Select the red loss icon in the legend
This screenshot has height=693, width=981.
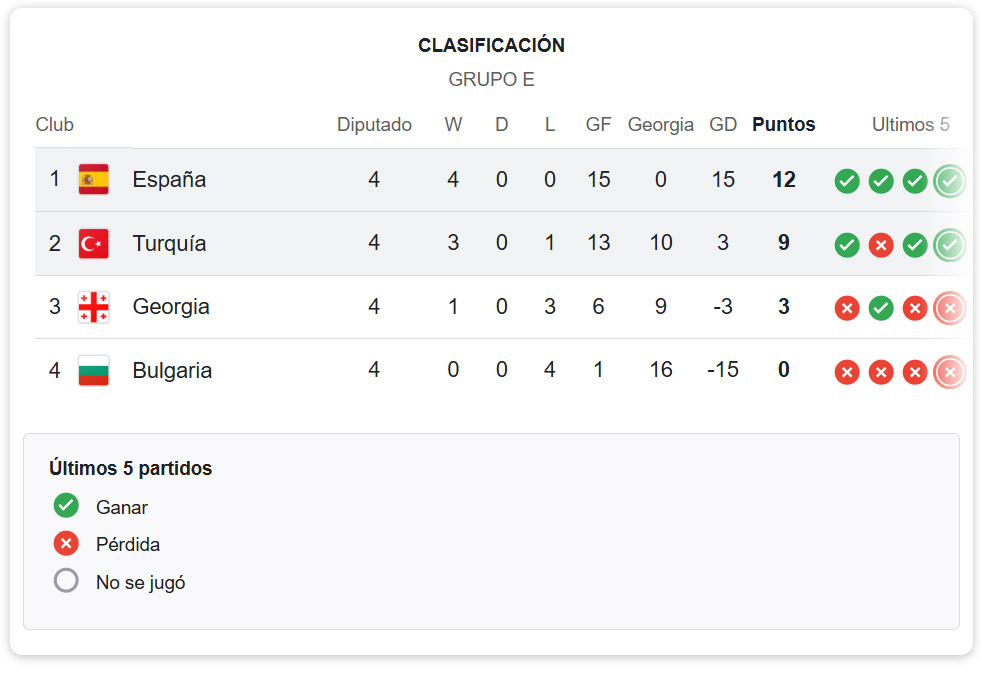[x=66, y=543]
